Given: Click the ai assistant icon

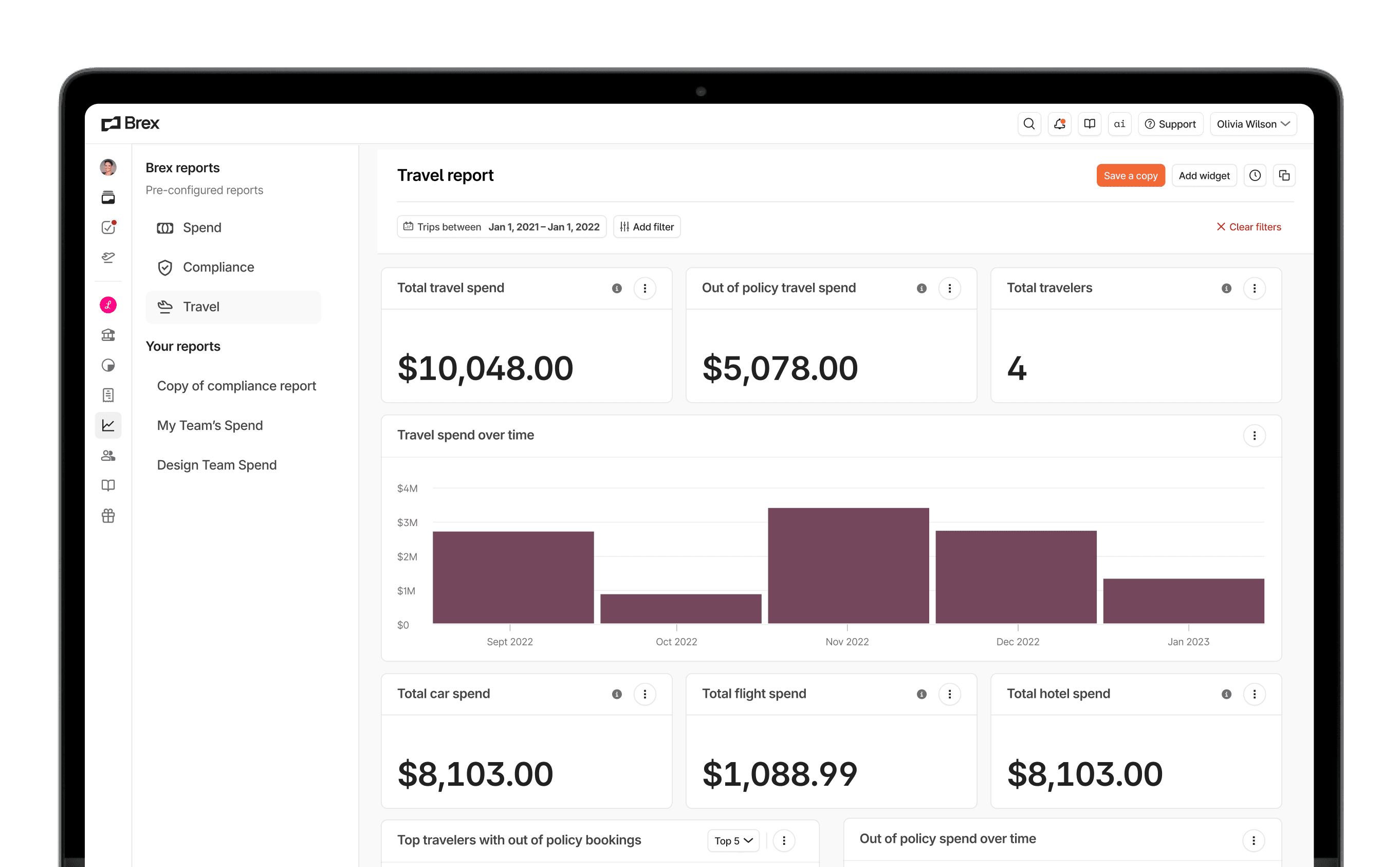Looking at the screenshot, I should coord(1119,124).
